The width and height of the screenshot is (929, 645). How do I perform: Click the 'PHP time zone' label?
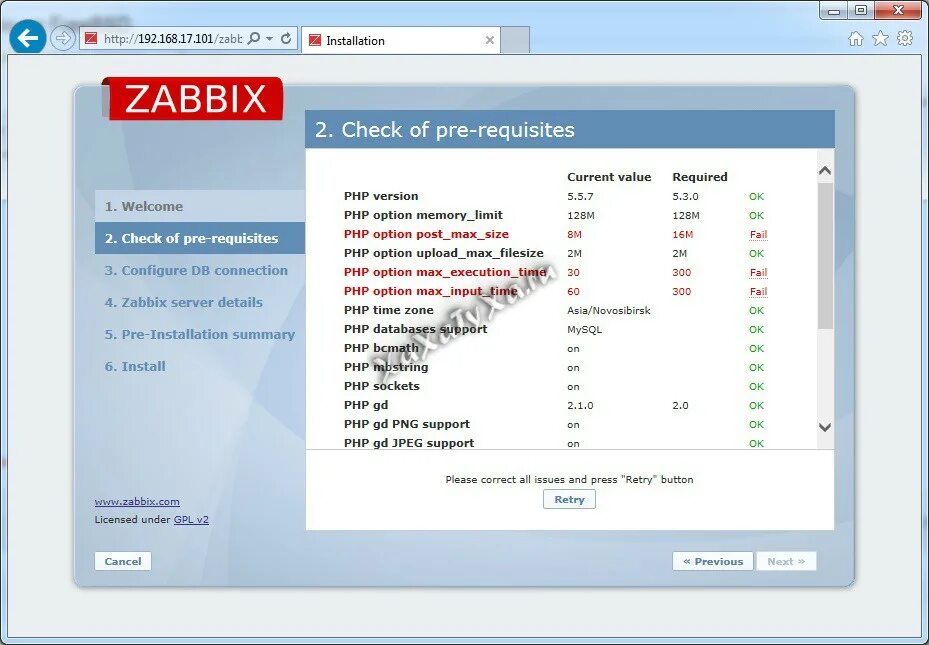coord(389,310)
